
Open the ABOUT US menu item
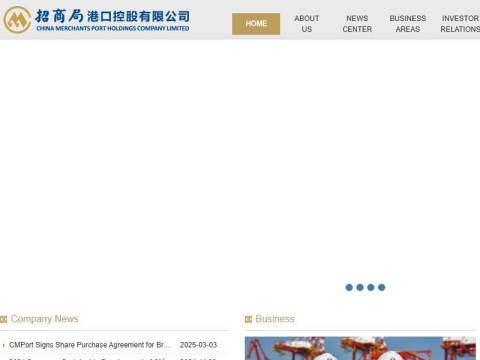[307, 24]
